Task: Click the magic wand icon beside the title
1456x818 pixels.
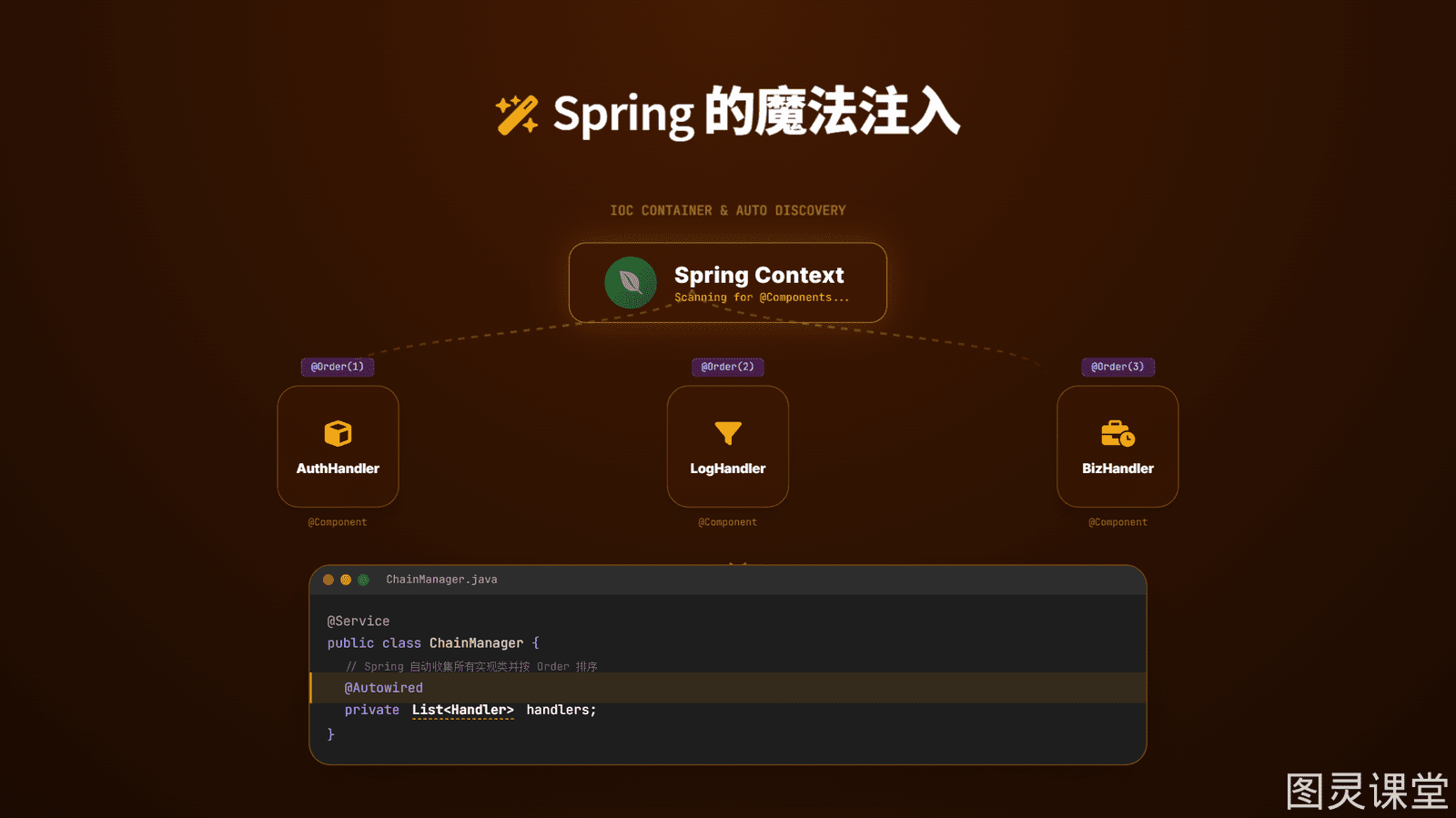Action: [517, 115]
